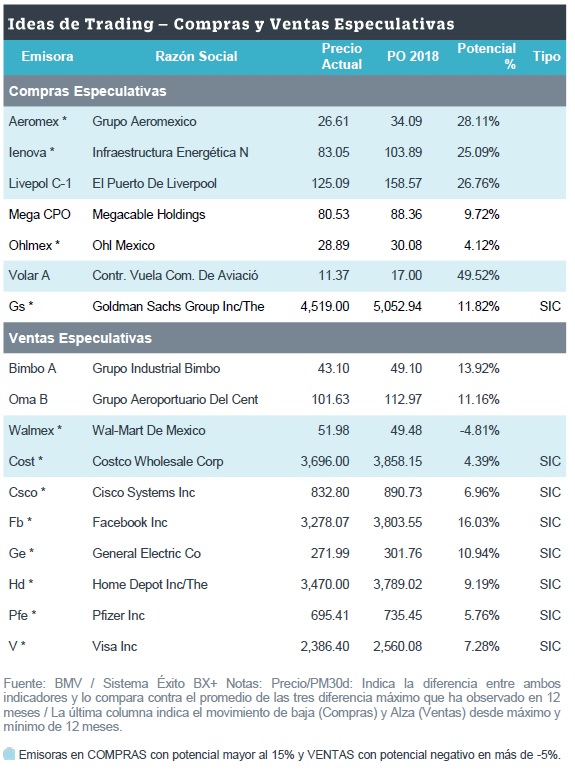Click the Walmex * ticker cell

[35, 431]
